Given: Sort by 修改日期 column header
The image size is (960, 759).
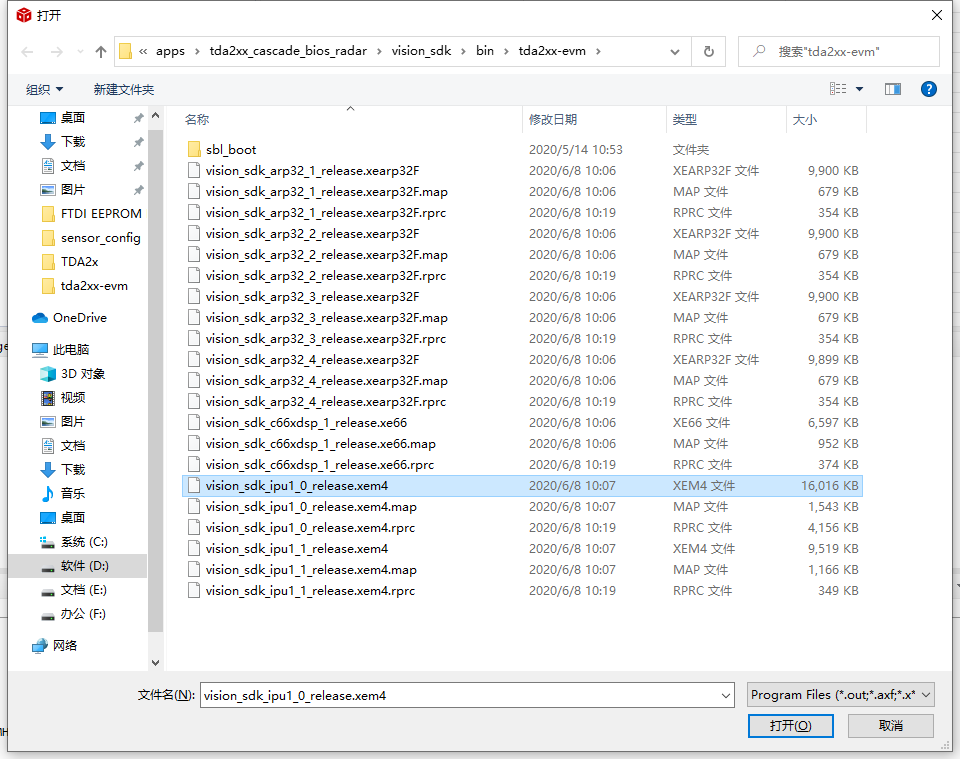Looking at the screenshot, I should point(553,120).
